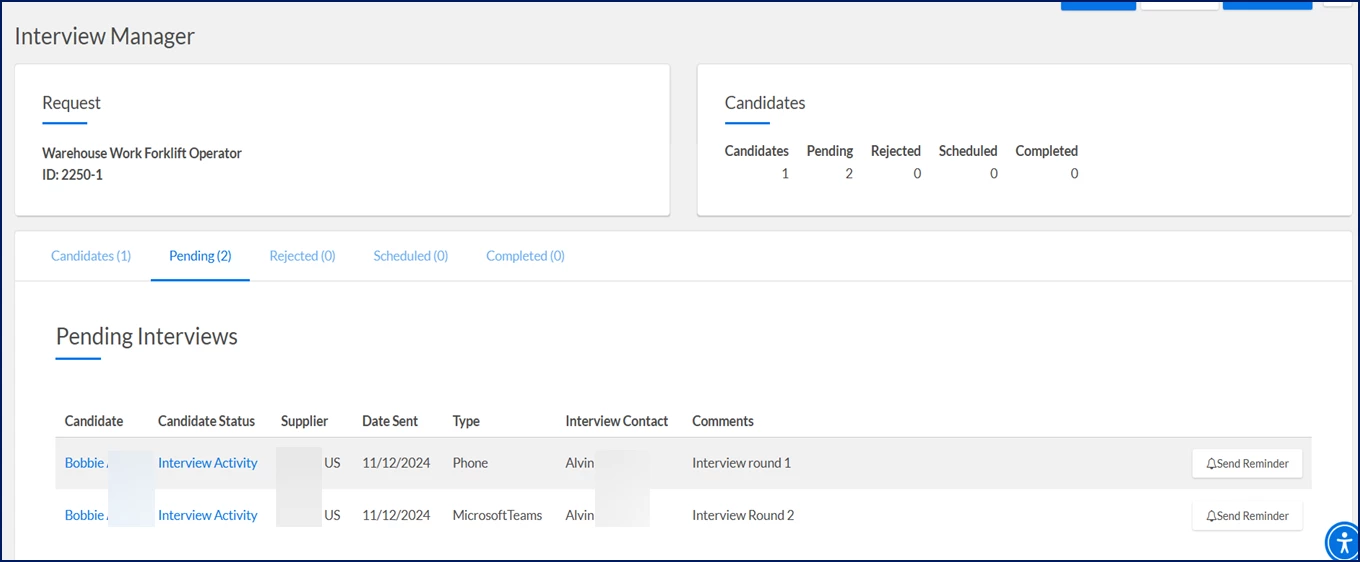The height and width of the screenshot is (562, 1360).
Task: Send Reminder for Interview Round 2
Action: click(1247, 516)
